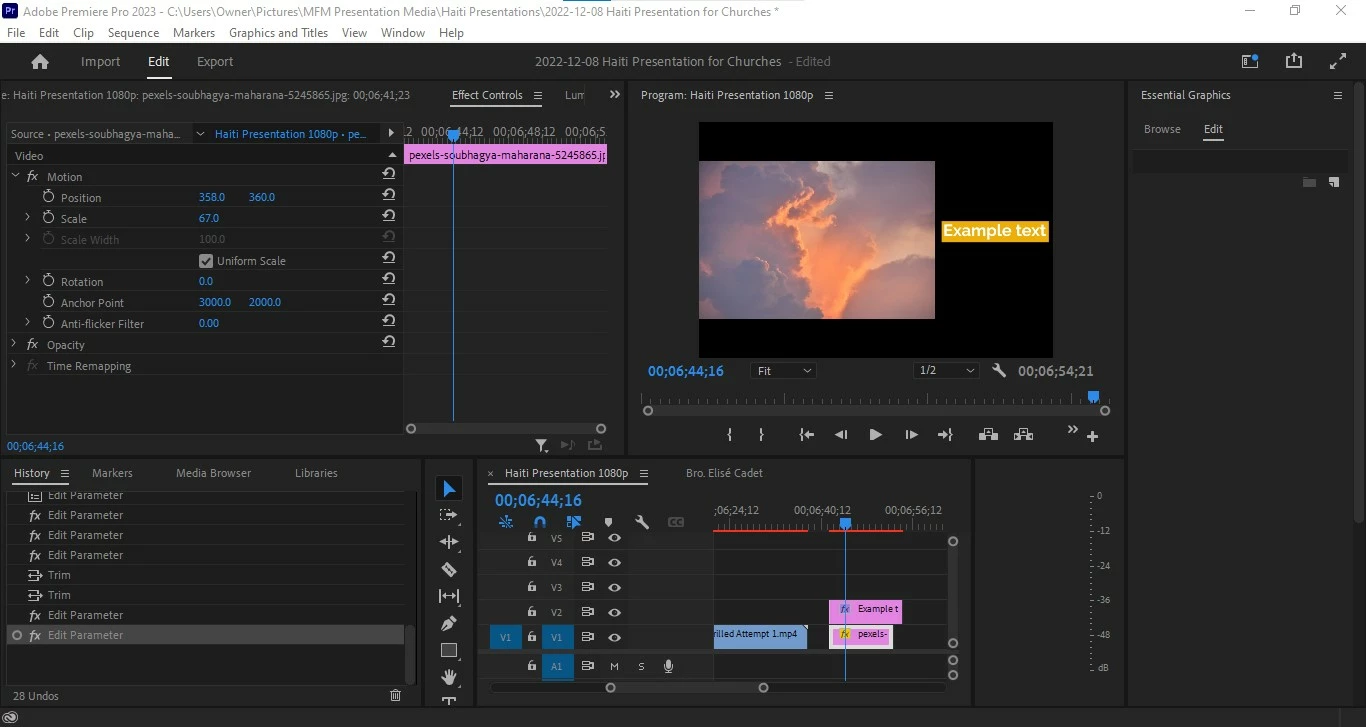
Task: Click the Scale value 67.0
Action: (209, 218)
